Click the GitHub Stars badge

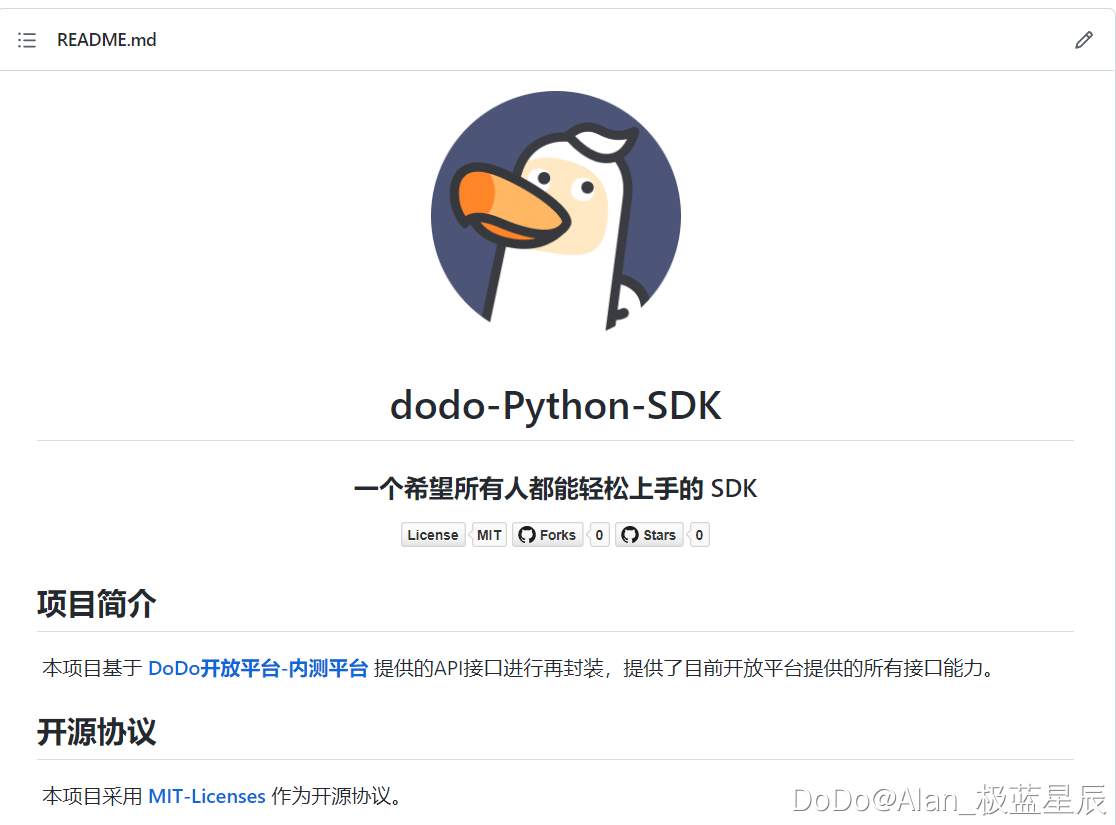(649, 535)
